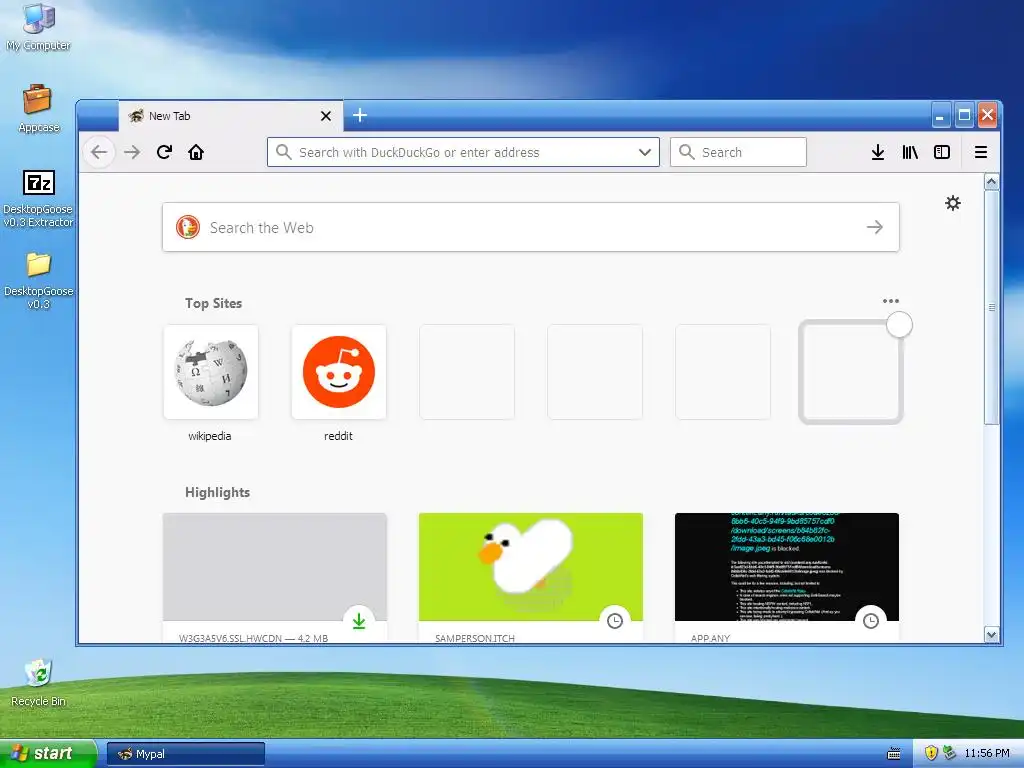Screen dimensions: 1024x768
Task: Click the 11:56 PM clock
Action: tap(987, 753)
